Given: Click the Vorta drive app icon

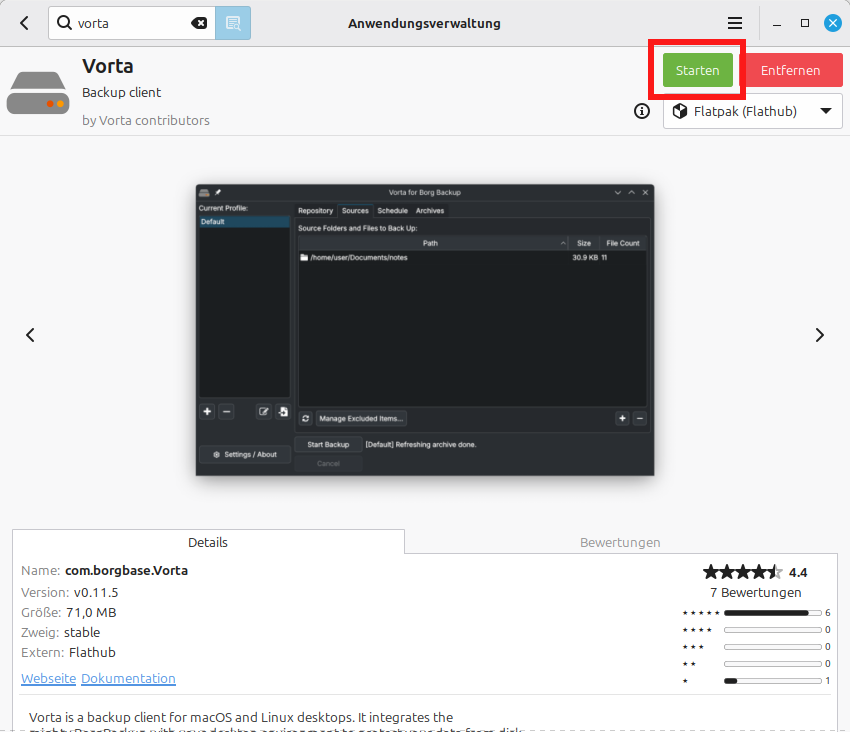Looking at the screenshot, I should click(x=38, y=93).
